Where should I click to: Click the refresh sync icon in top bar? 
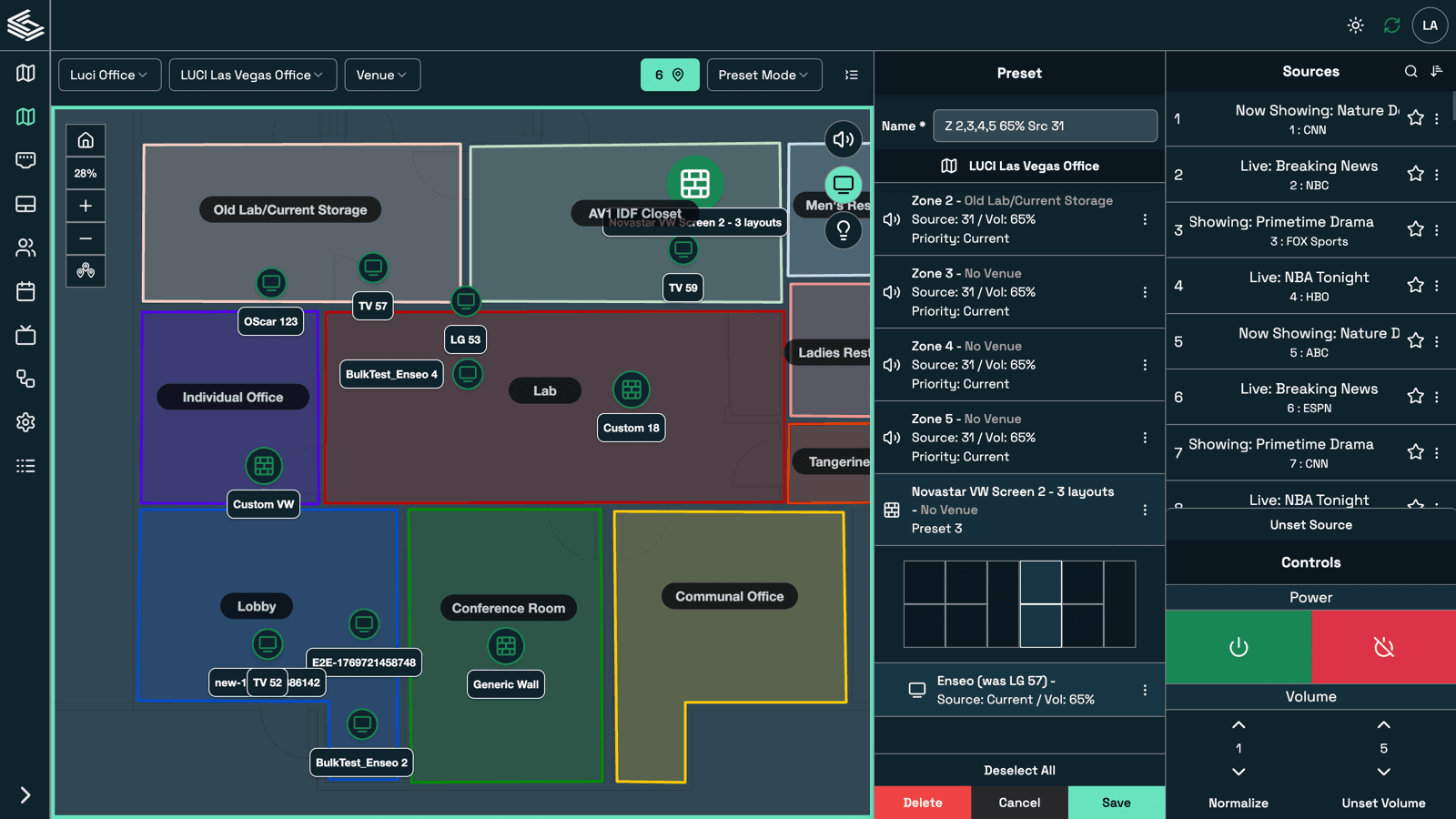tap(1391, 25)
